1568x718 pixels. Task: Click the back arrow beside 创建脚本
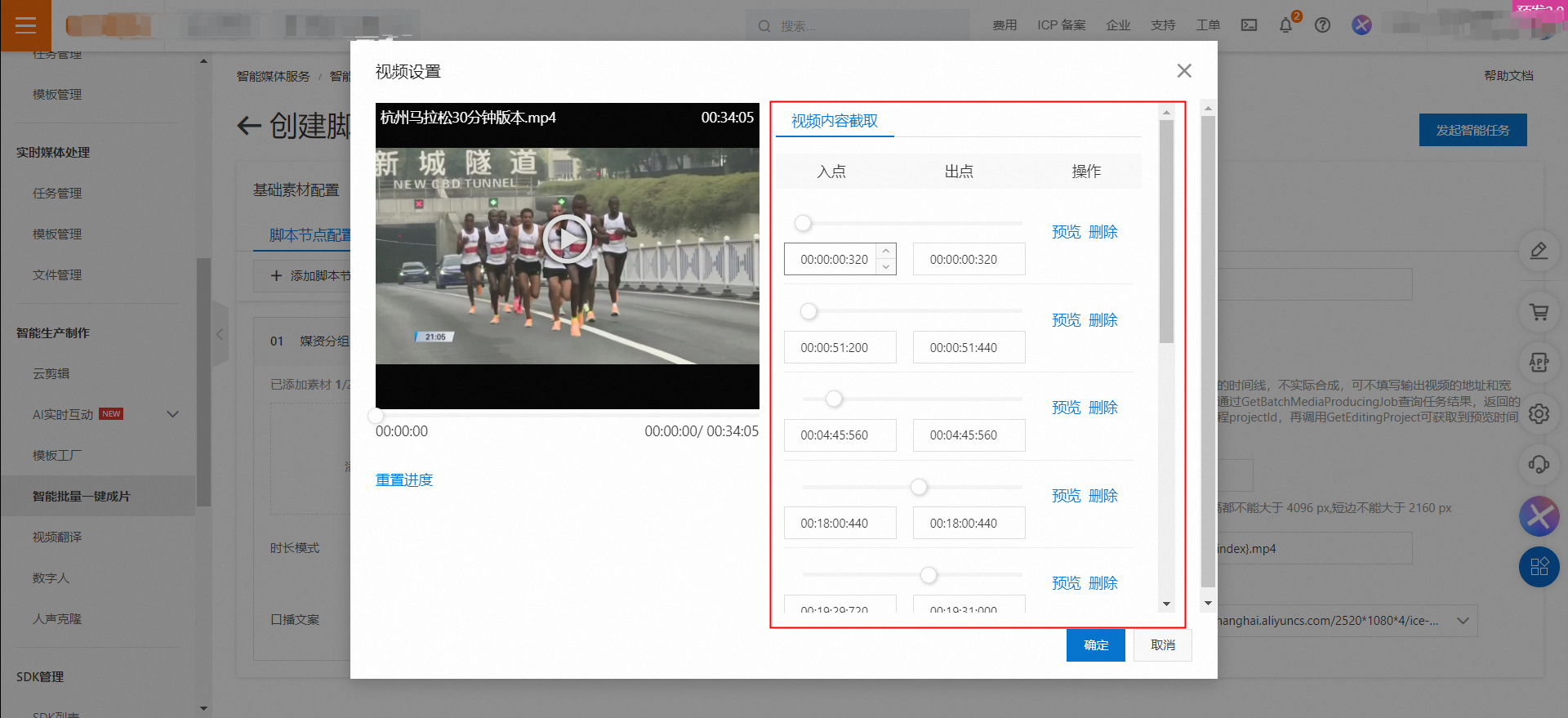tap(249, 126)
